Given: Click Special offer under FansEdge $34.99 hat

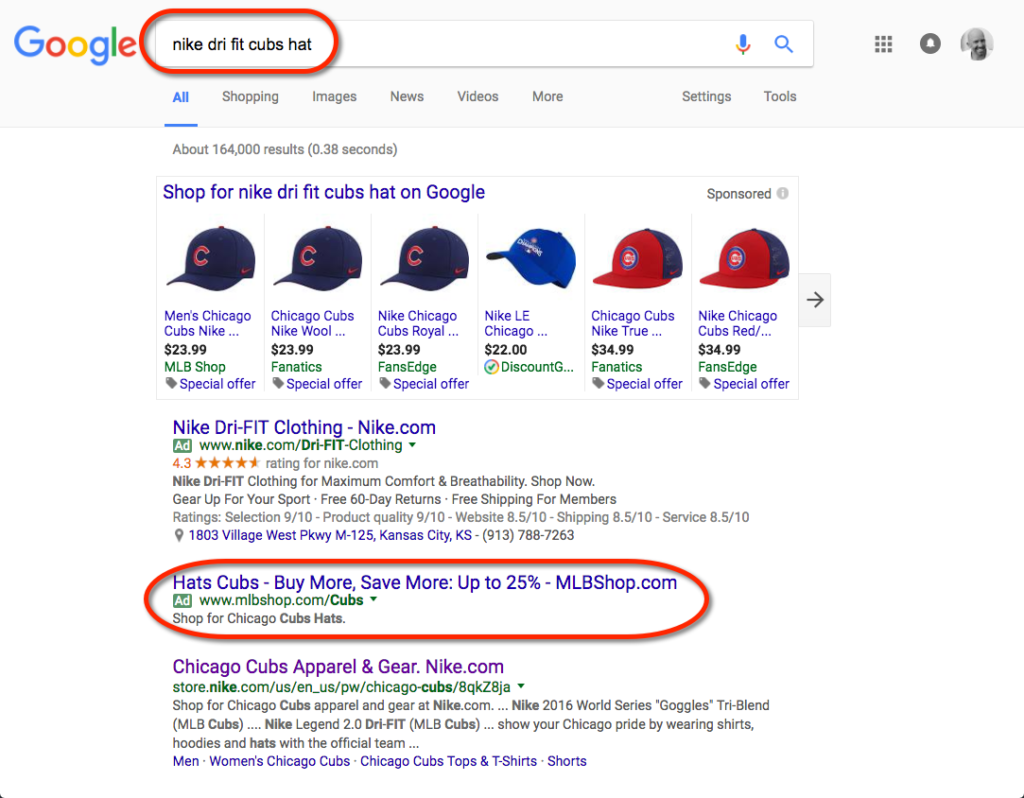Looking at the screenshot, I should click(x=751, y=384).
